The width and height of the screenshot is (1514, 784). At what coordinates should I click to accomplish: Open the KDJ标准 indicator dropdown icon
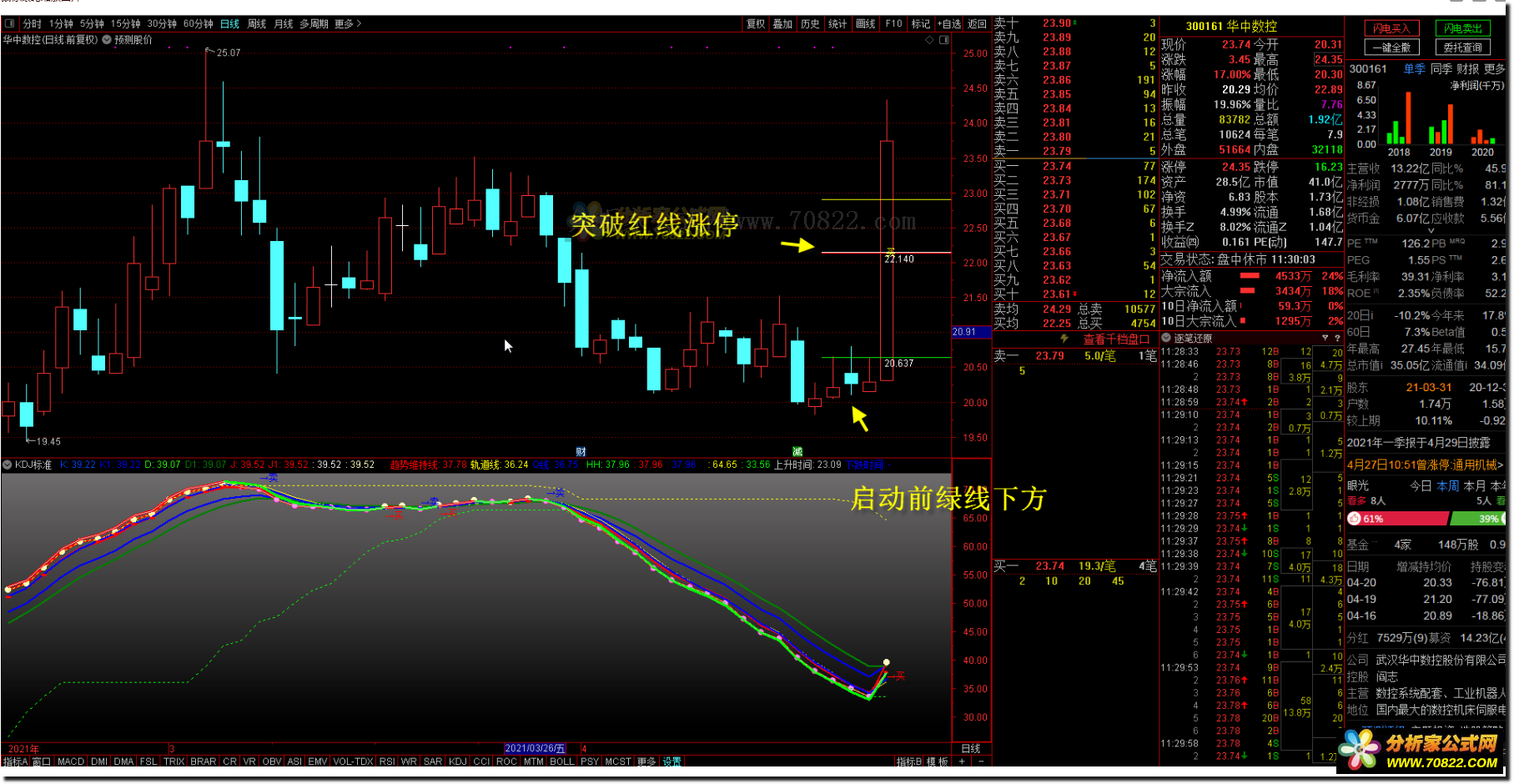8,465
